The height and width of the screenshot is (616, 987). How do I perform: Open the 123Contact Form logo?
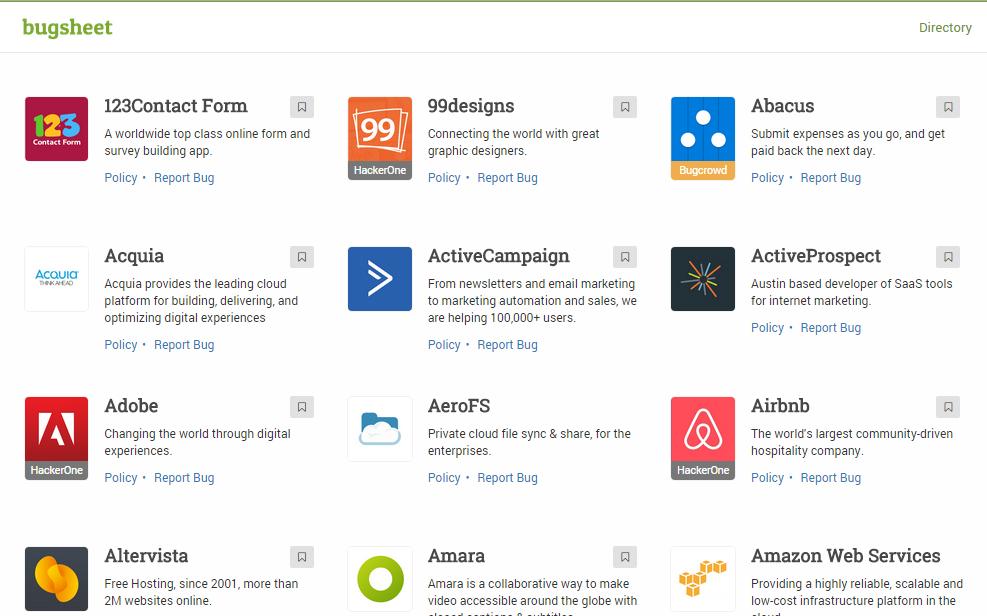click(x=57, y=129)
